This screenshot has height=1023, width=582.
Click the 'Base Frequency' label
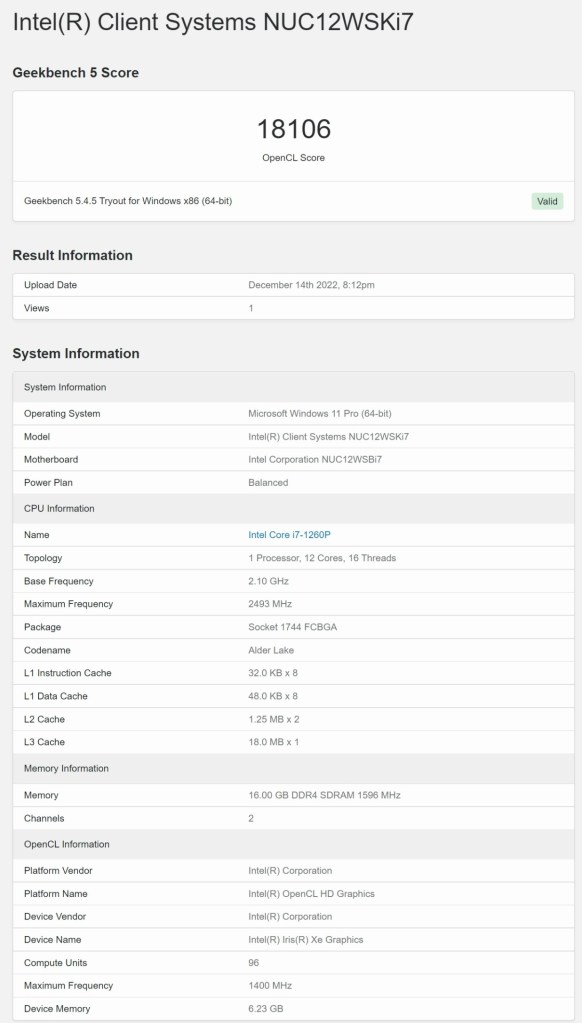(x=59, y=581)
